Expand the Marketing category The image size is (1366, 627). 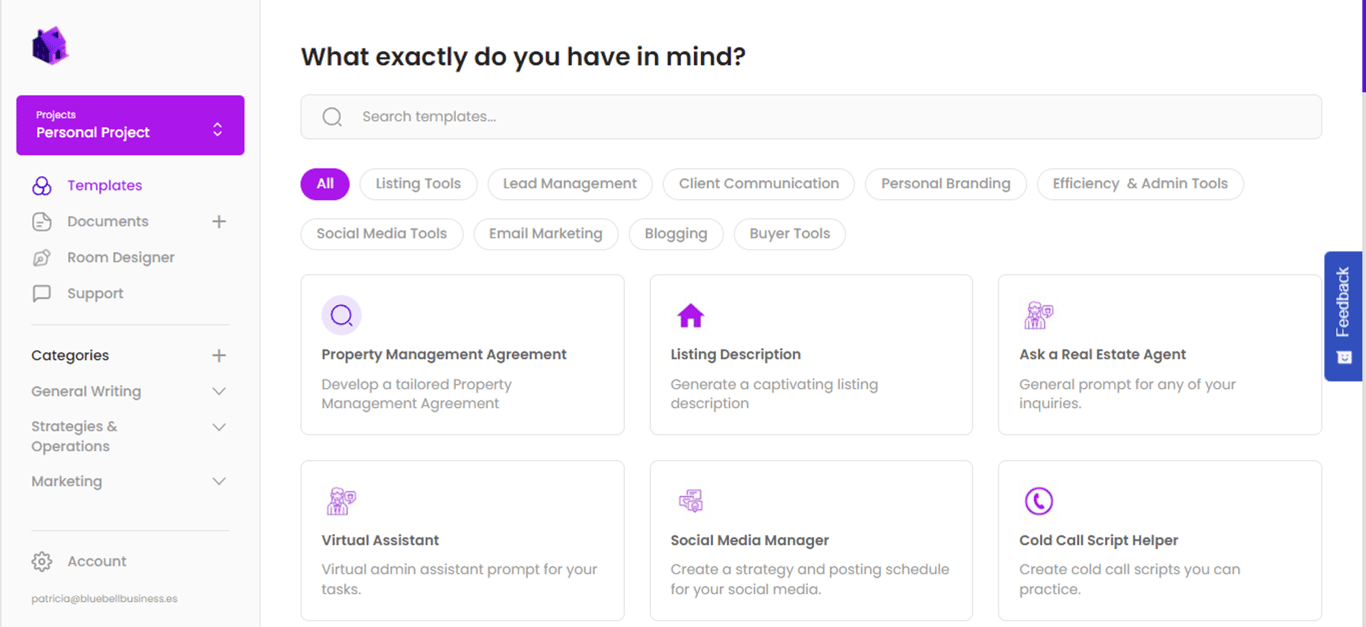(219, 482)
